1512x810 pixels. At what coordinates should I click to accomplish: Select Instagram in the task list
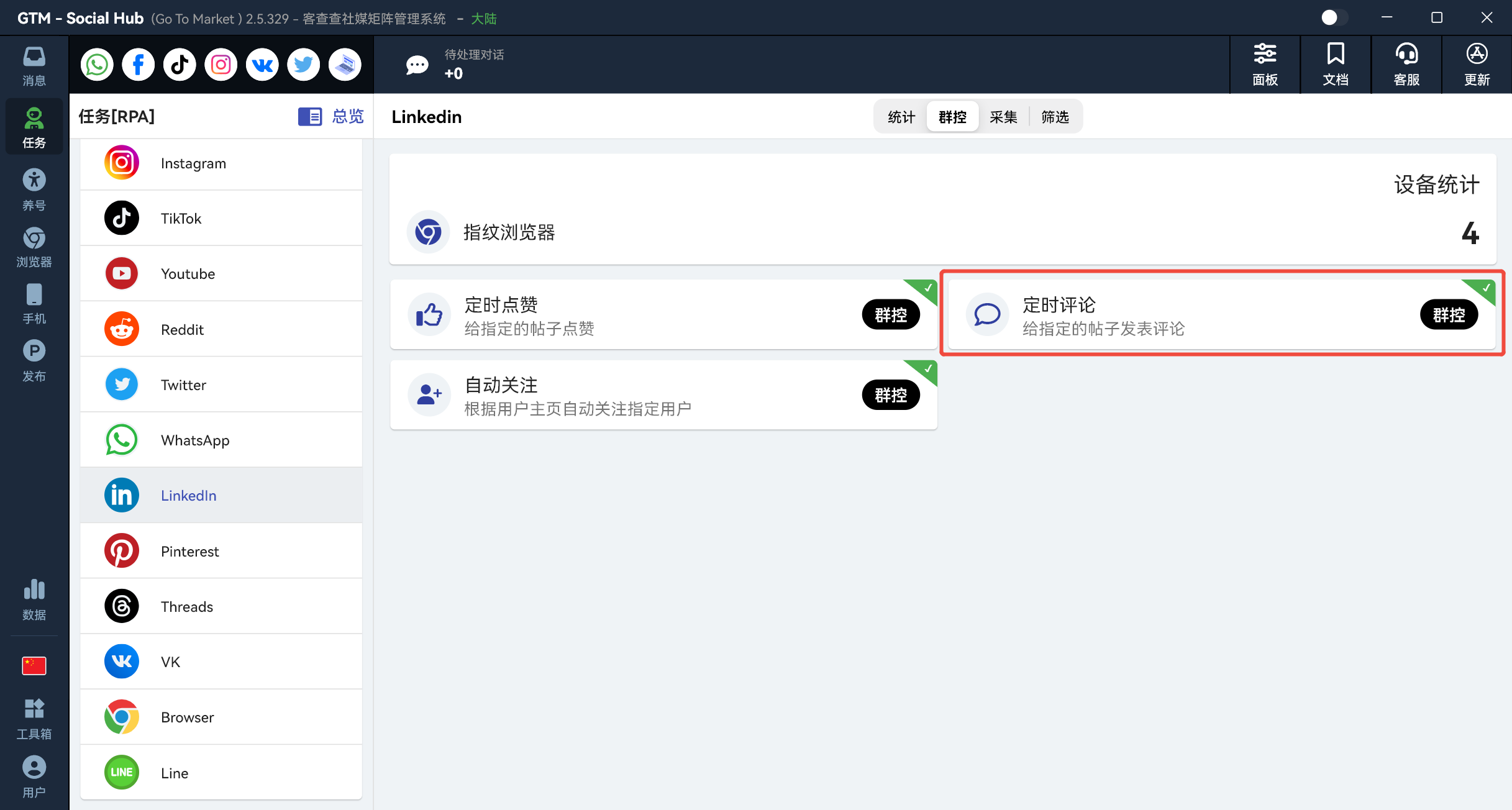pos(221,163)
